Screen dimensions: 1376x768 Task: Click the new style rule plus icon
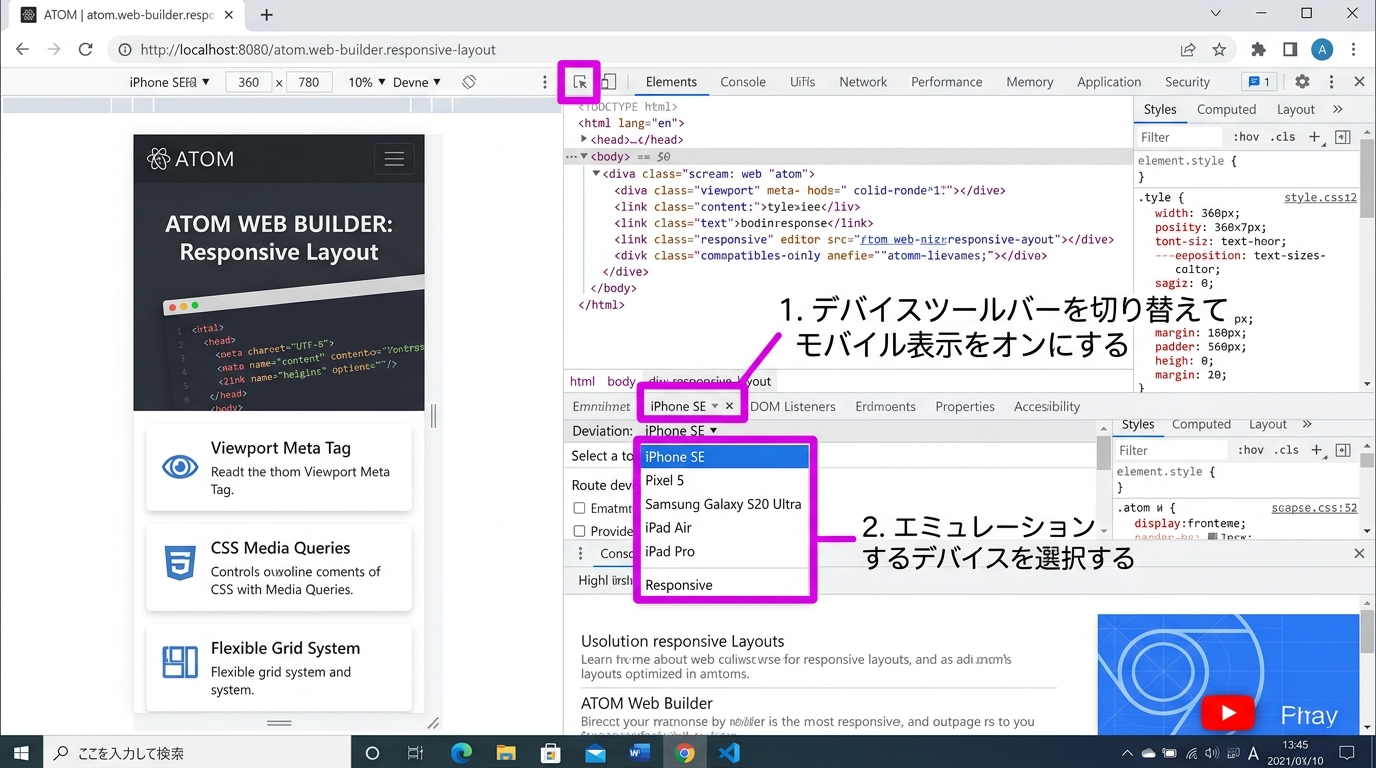[x=1315, y=137]
